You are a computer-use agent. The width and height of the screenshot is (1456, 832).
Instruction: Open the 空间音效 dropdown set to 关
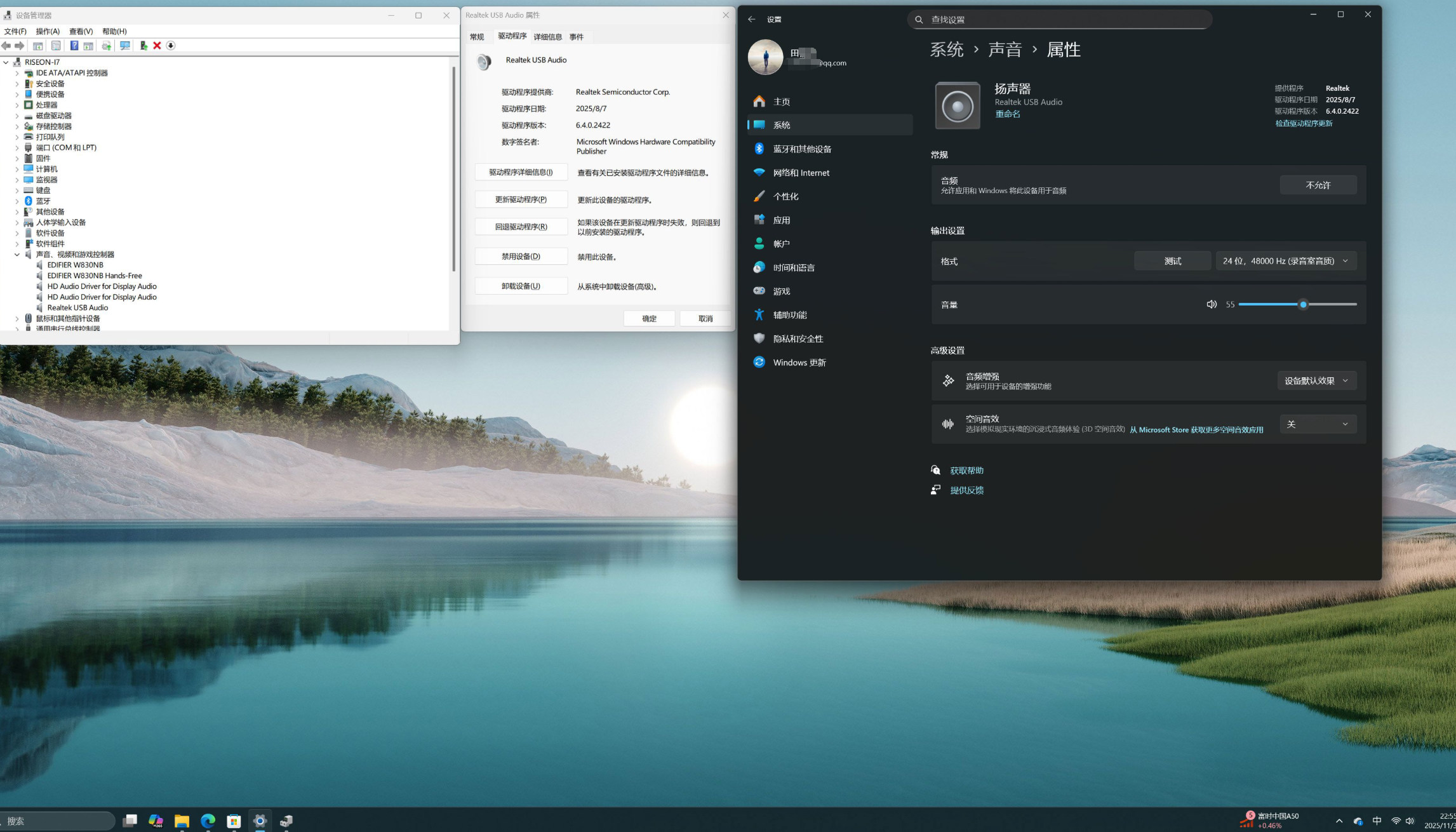(x=1318, y=424)
